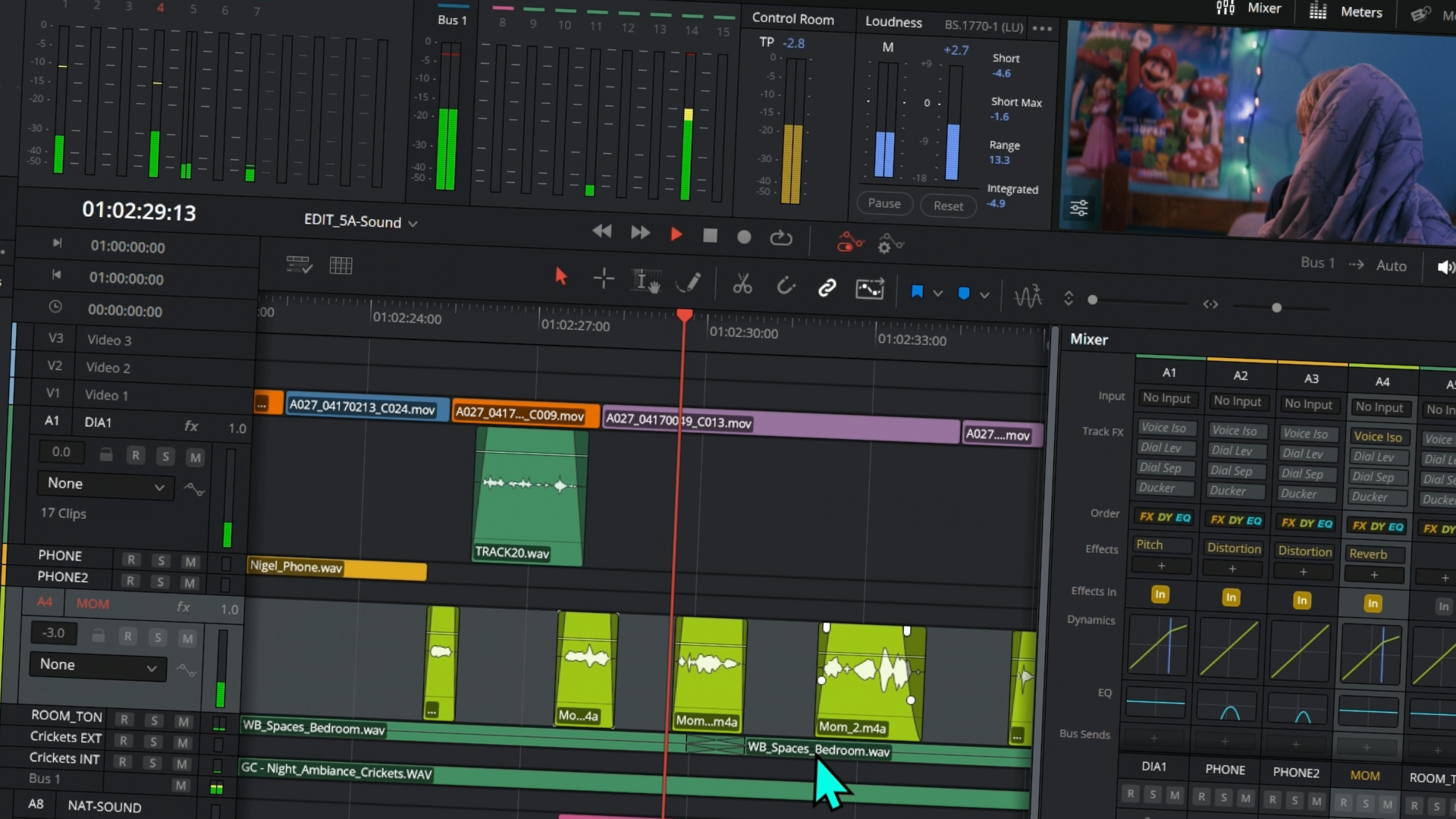Click the Stop transport button

click(x=710, y=236)
